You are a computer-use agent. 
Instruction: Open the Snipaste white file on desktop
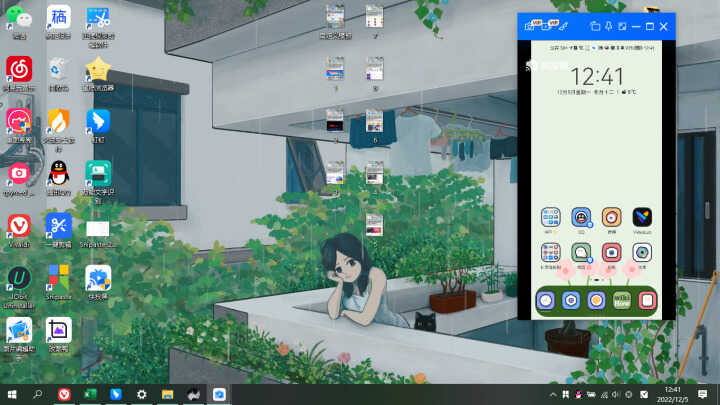pyautogui.click(x=98, y=230)
